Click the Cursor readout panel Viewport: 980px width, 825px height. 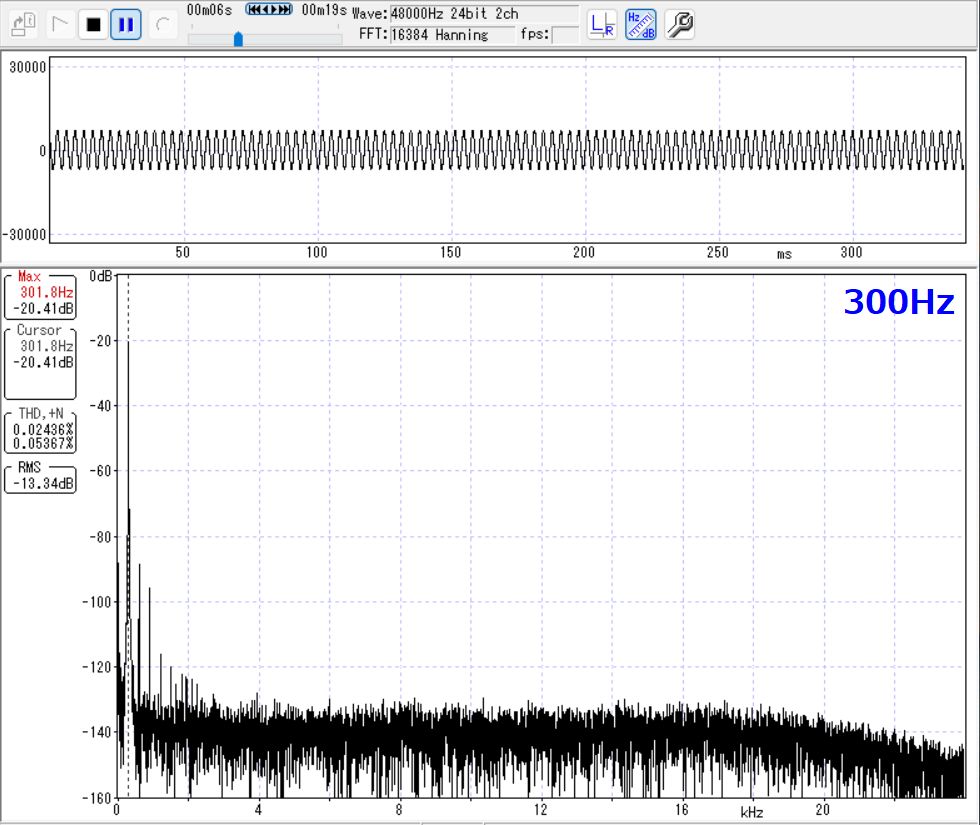click(40, 360)
